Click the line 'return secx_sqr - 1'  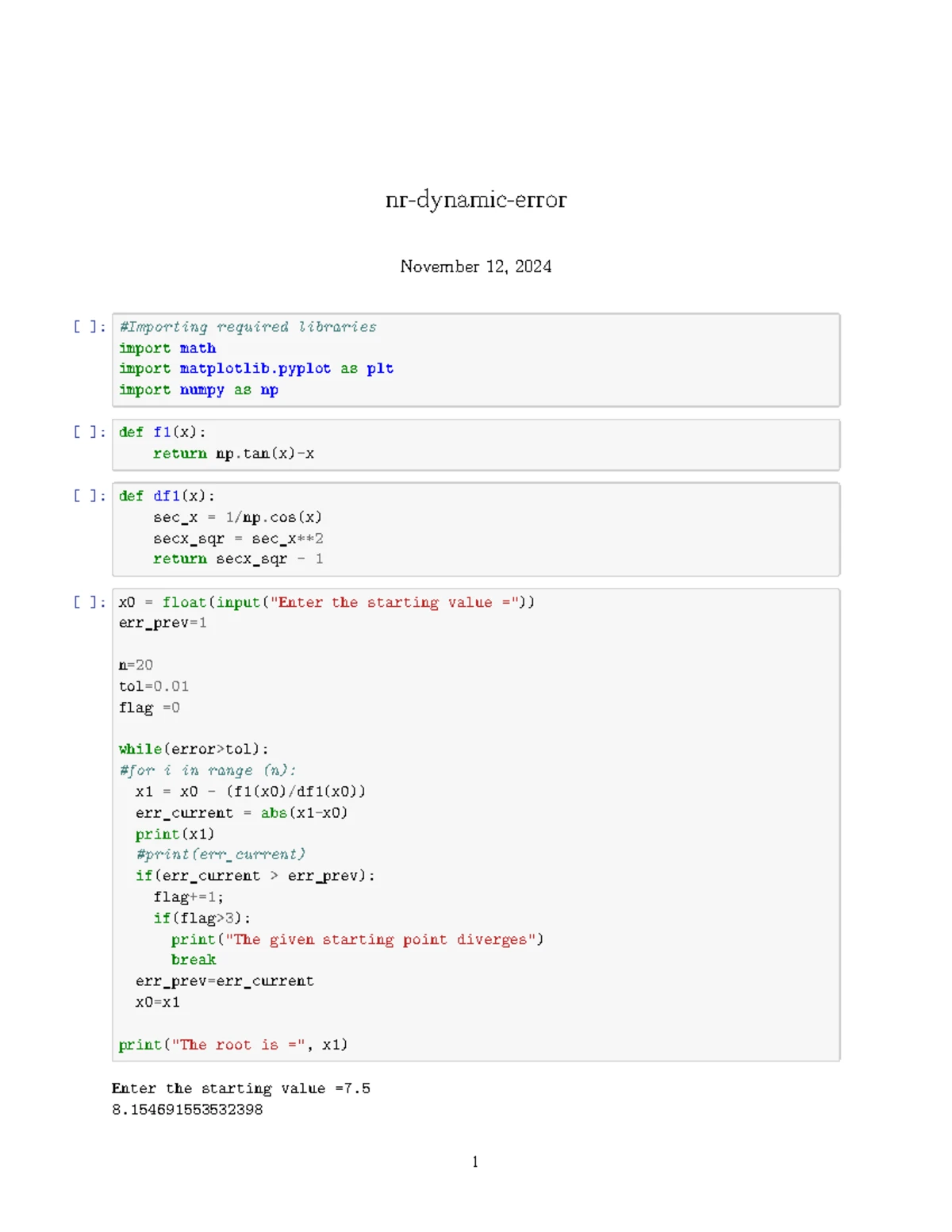pyautogui.click(x=238, y=559)
